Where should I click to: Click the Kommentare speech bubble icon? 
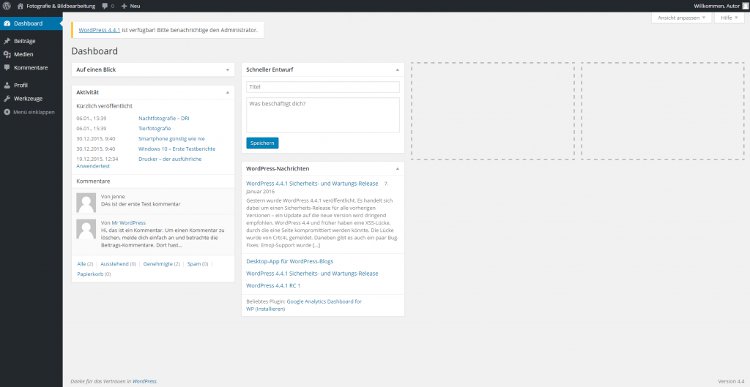[x=7, y=68]
